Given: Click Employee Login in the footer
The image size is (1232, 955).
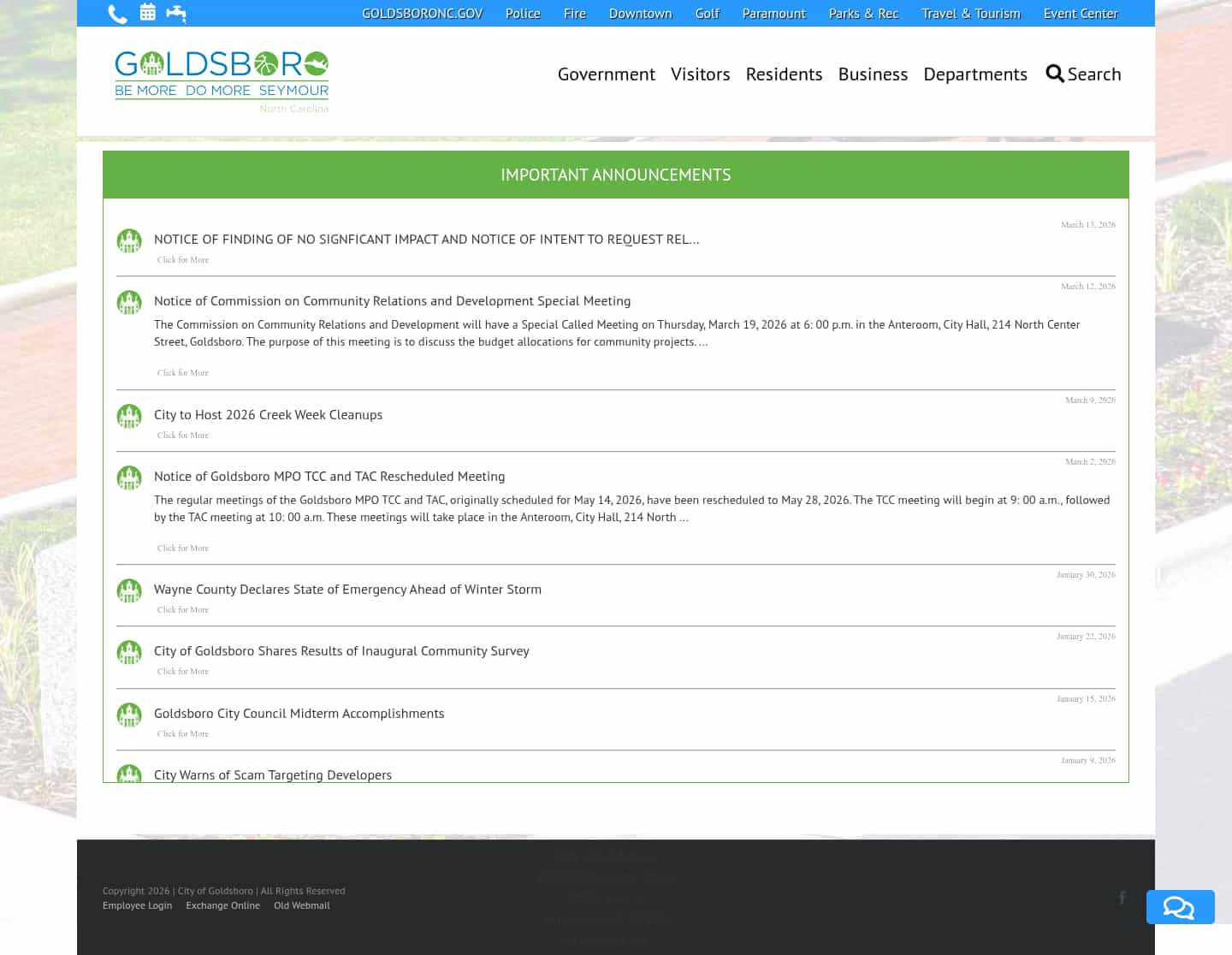Looking at the screenshot, I should 137,905.
